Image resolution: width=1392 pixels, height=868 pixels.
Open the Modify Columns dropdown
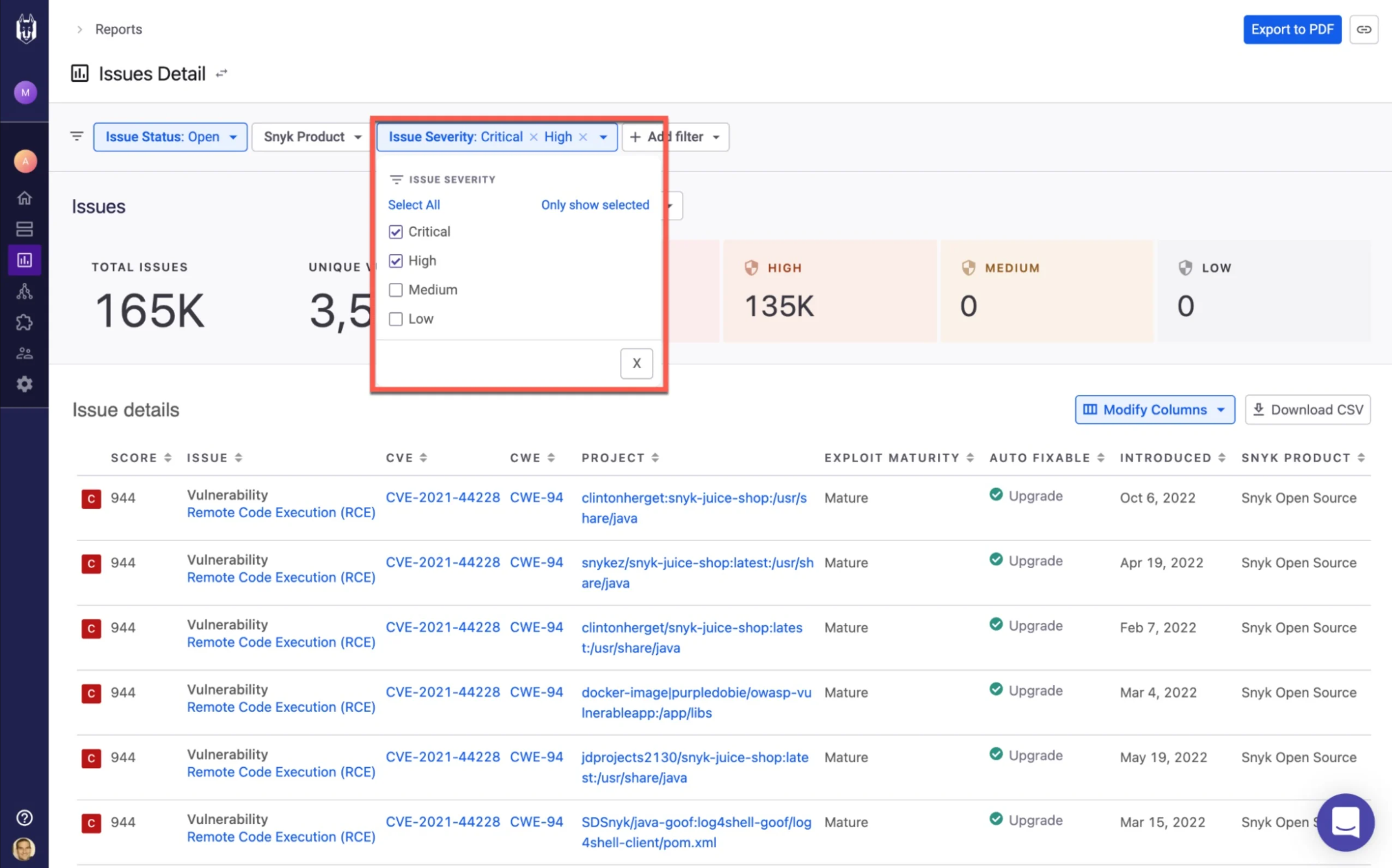[x=1154, y=410]
